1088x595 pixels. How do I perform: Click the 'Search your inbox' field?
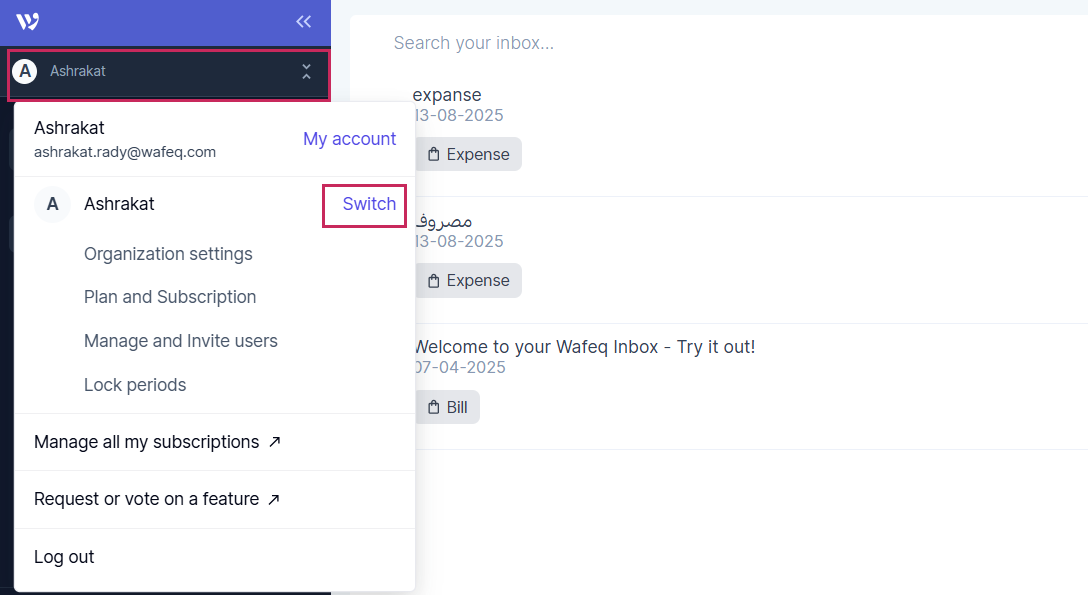click(x=474, y=42)
